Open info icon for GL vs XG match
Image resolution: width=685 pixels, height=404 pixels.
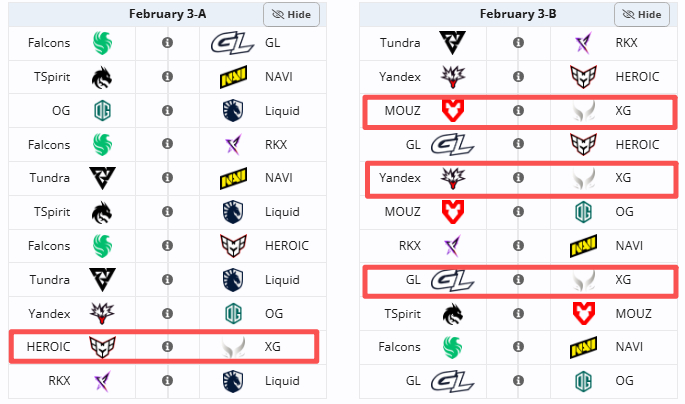pyautogui.click(x=519, y=280)
